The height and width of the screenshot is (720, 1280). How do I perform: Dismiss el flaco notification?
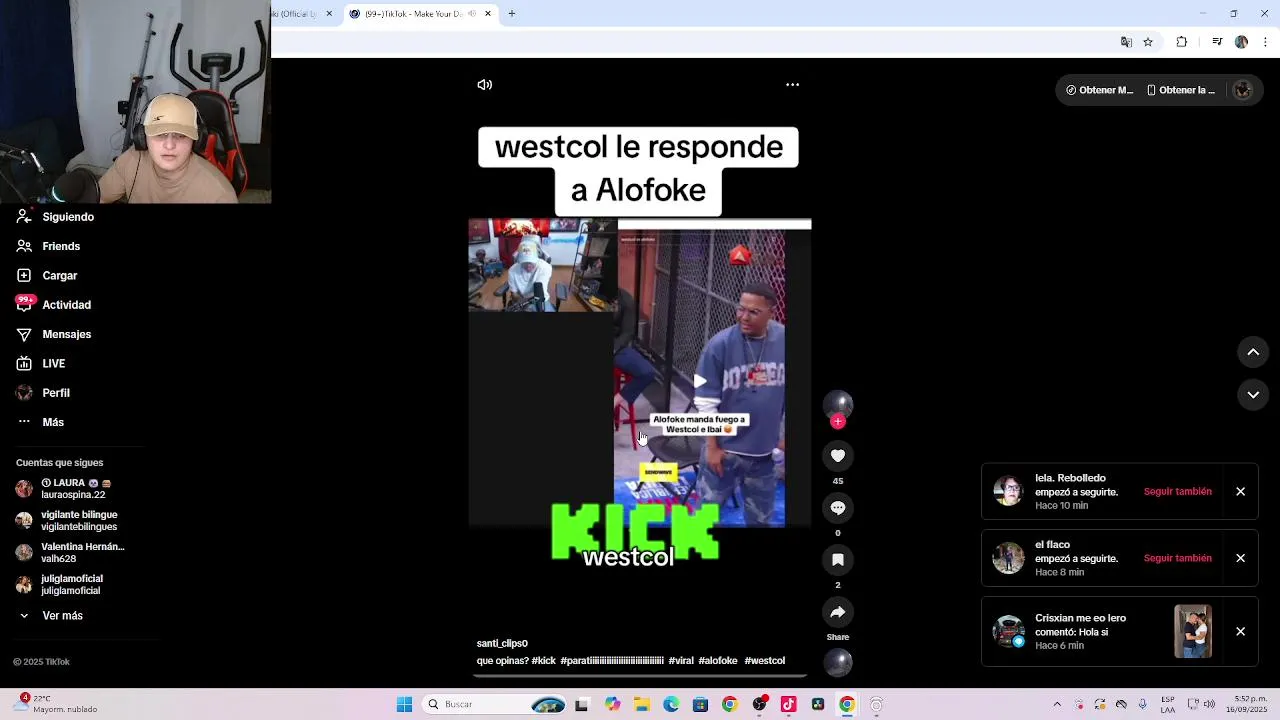click(1240, 558)
